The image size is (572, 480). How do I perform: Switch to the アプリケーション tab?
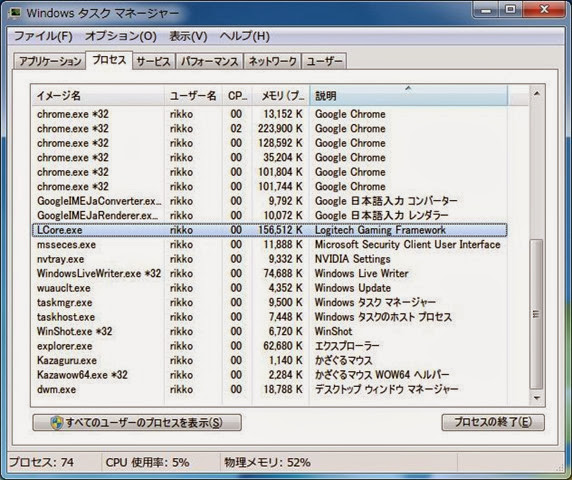coord(50,61)
